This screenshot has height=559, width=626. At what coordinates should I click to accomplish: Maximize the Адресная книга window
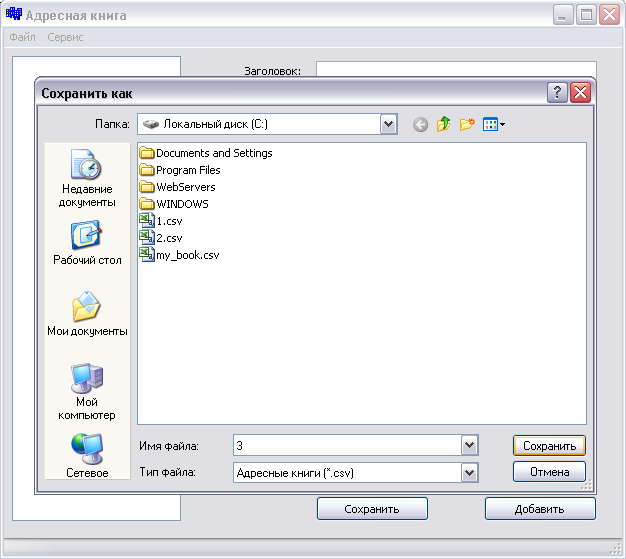(586, 15)
